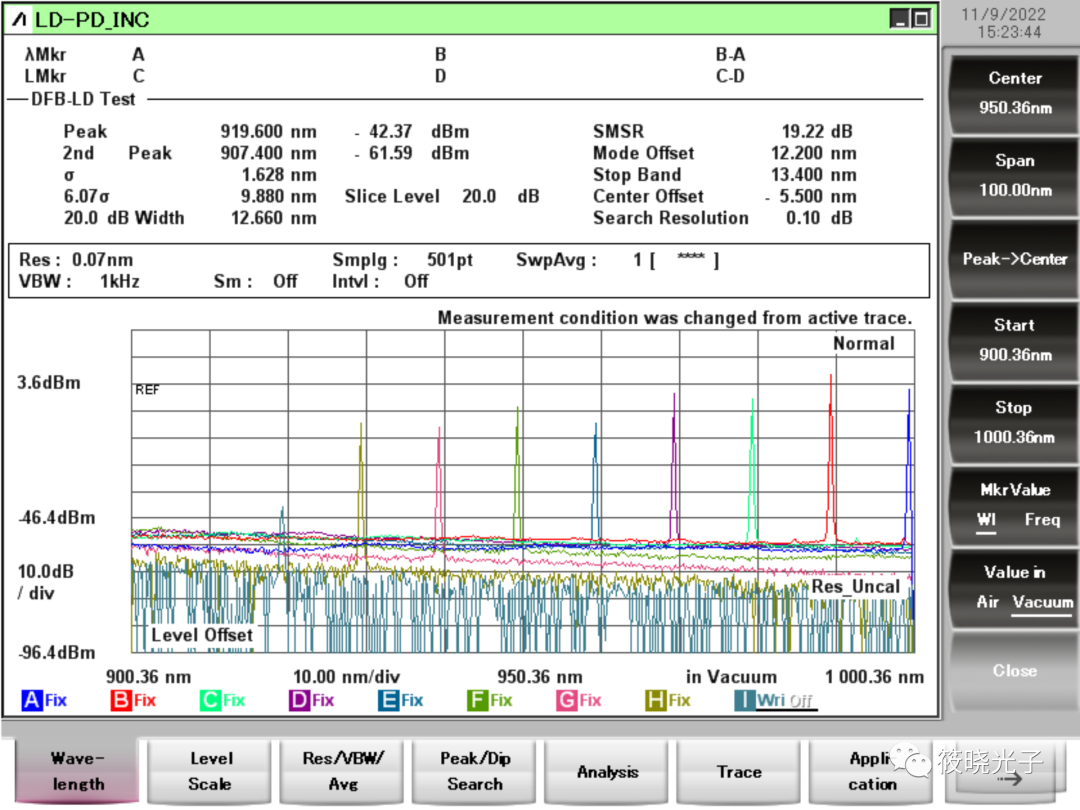Open the Peak/Dip Search tab
This screenshot has height=810, width=1080.
coord(475,771)
